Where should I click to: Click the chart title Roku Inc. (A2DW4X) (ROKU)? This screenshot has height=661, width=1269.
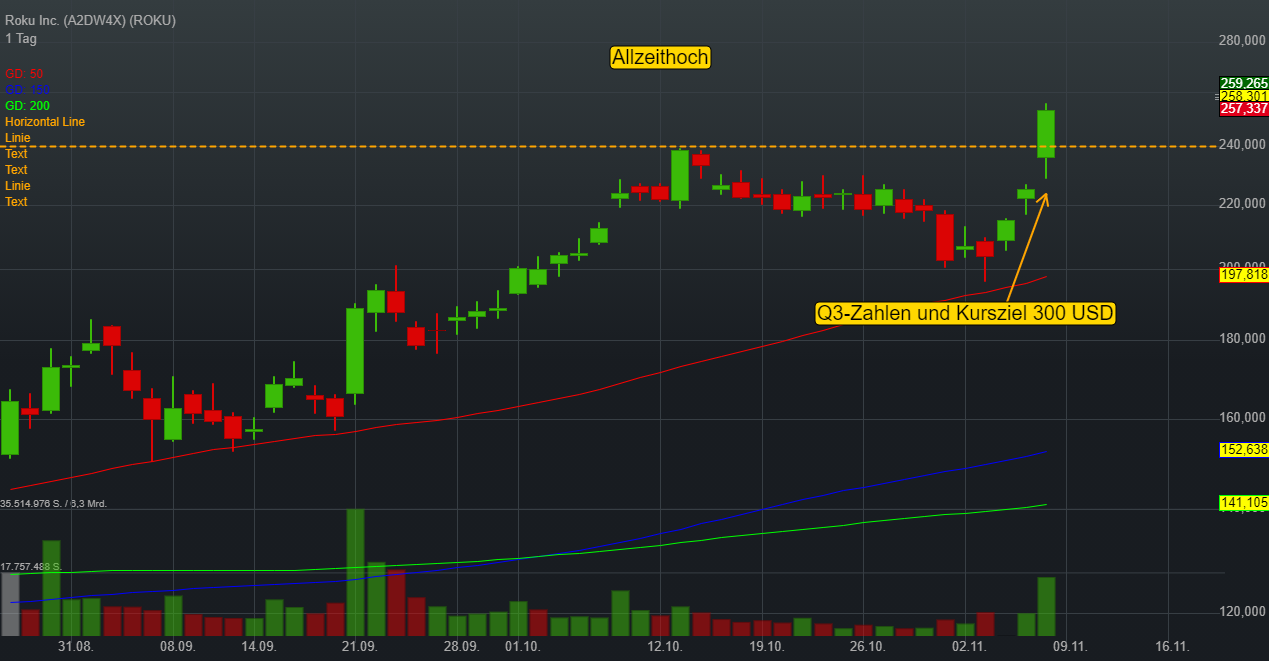tap(90, 21)
